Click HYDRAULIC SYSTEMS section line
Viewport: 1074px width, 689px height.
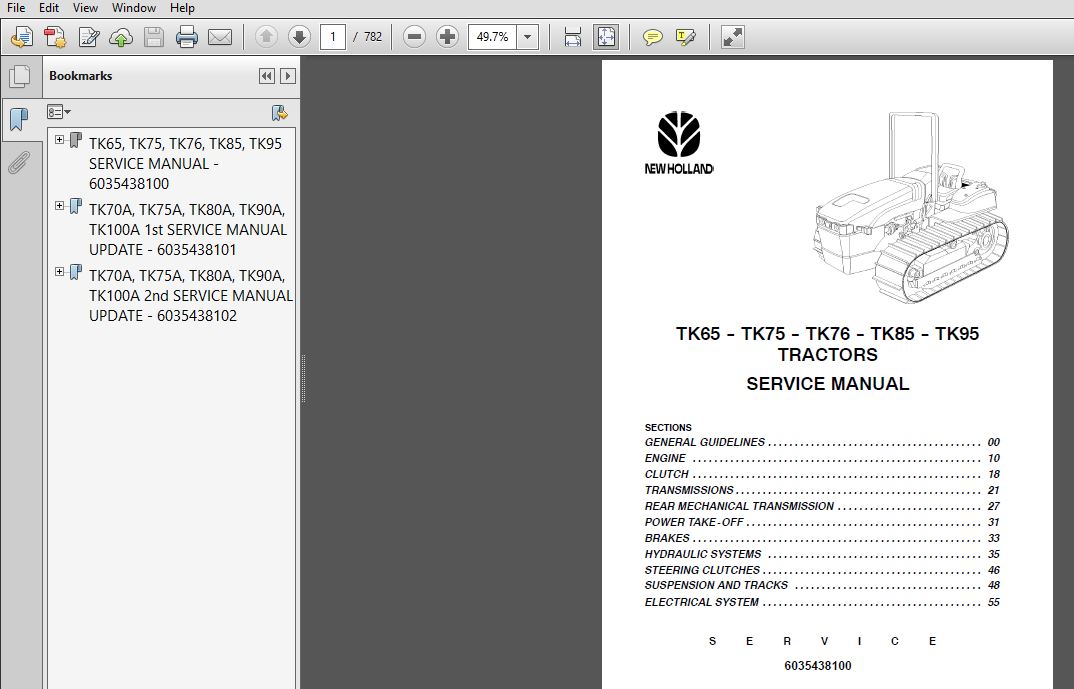pos(822,554)
